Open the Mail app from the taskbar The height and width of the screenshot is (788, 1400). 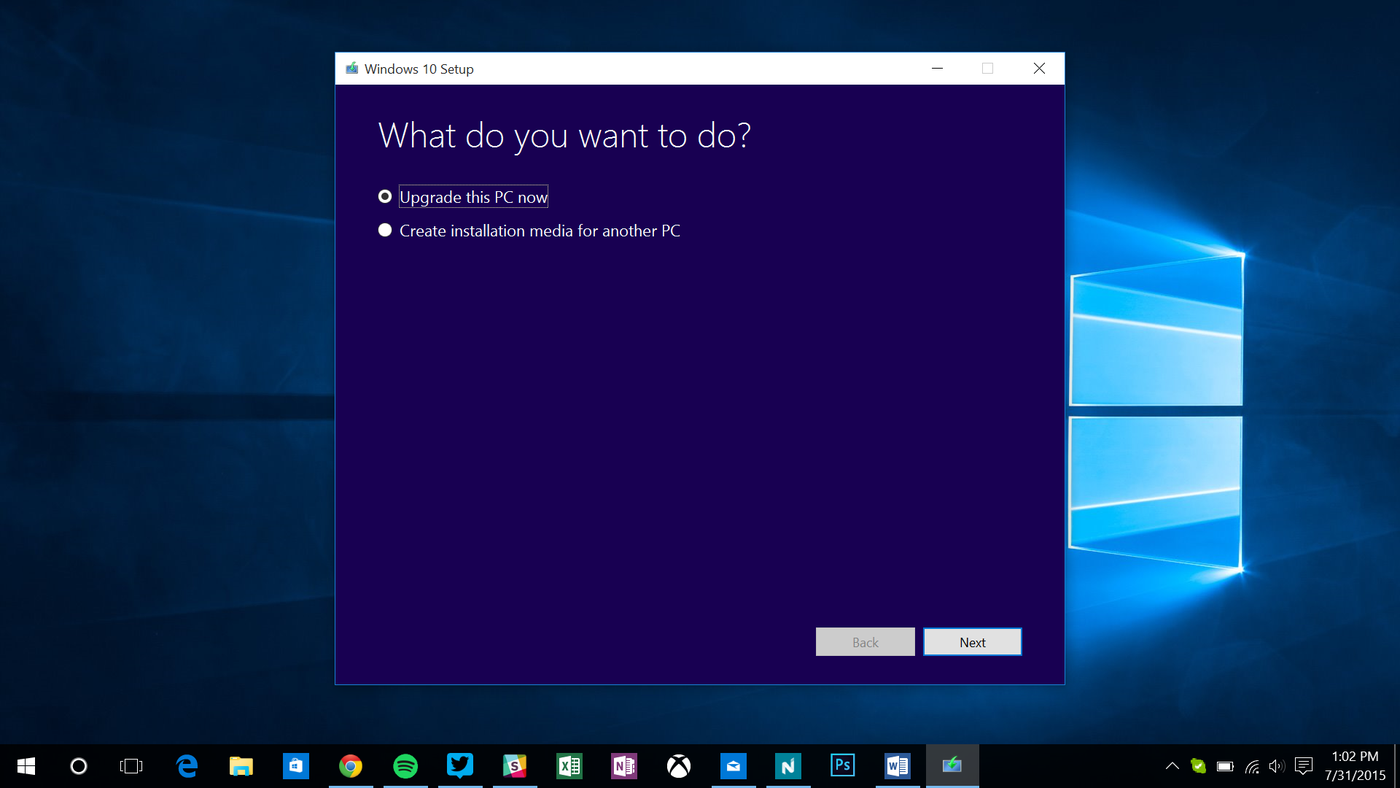coord(733,765)
